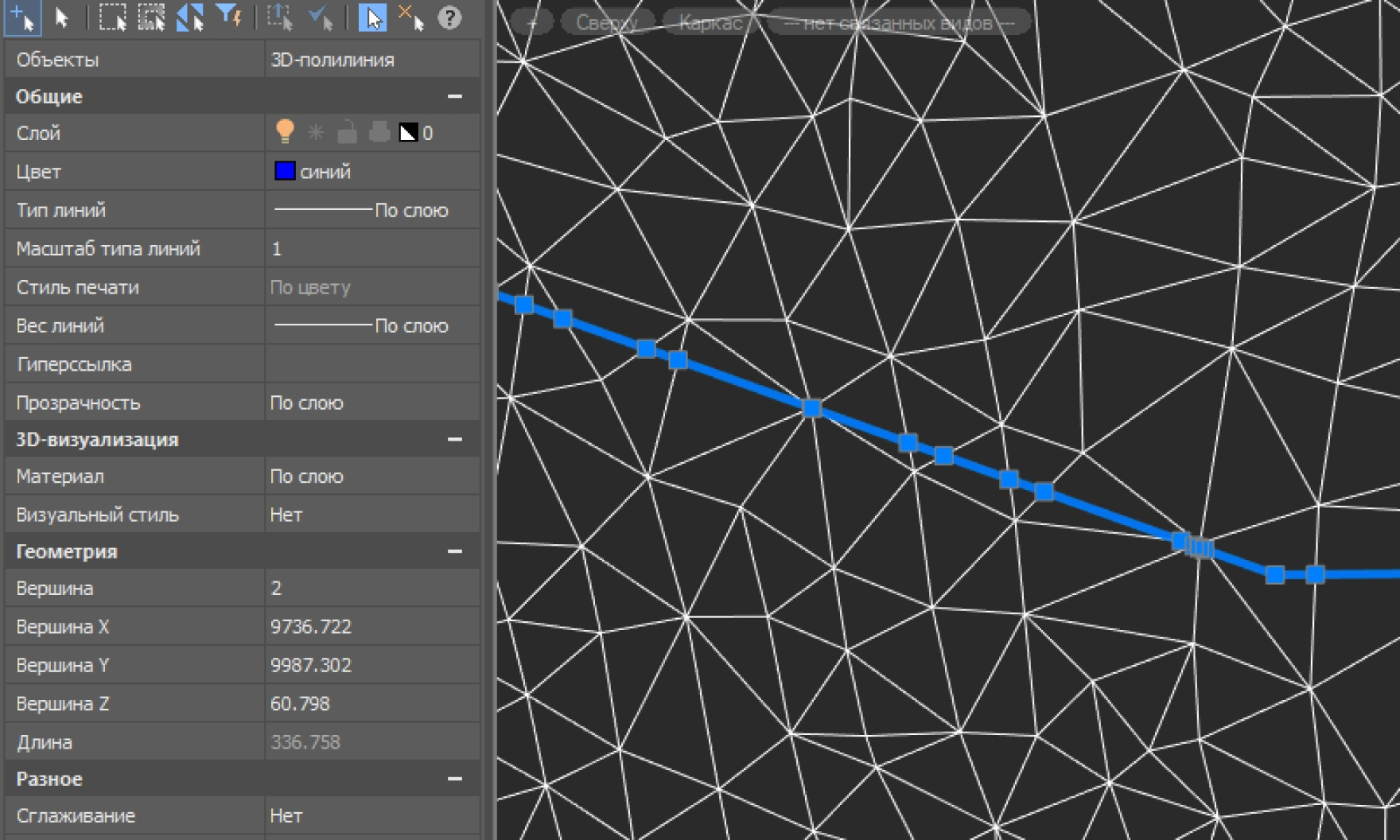The image size is (1400, 840).
Task: Select the plain arrow pointer tool
Action: 62,17
